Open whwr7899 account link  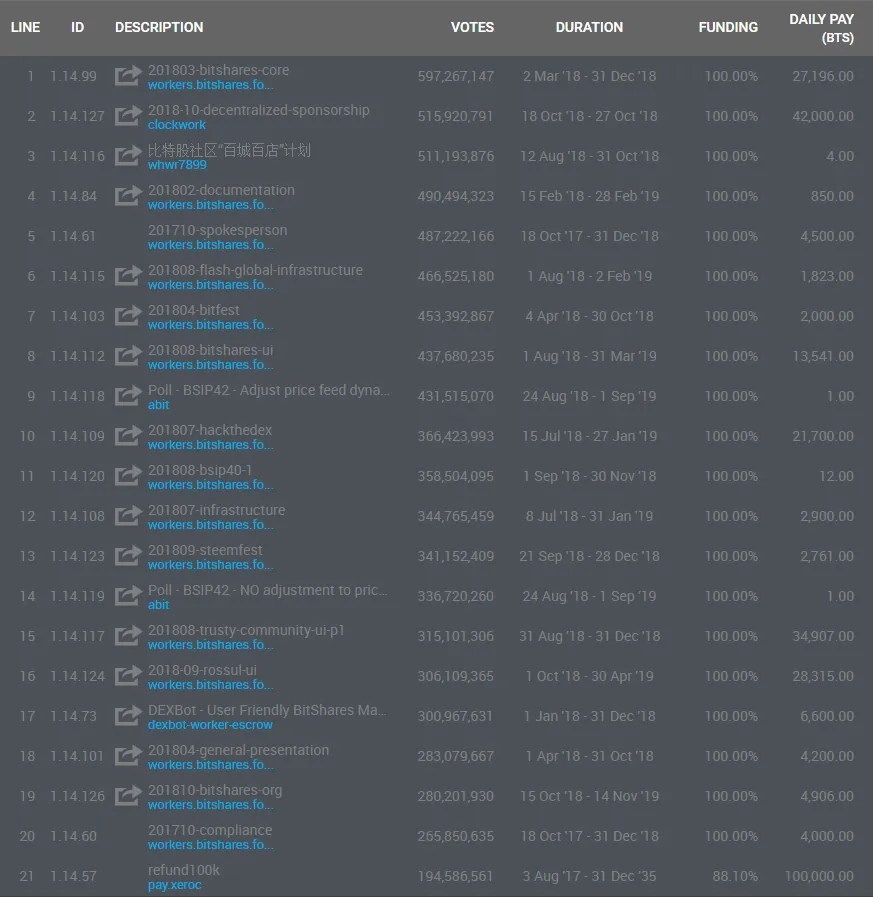click(177, 165)
